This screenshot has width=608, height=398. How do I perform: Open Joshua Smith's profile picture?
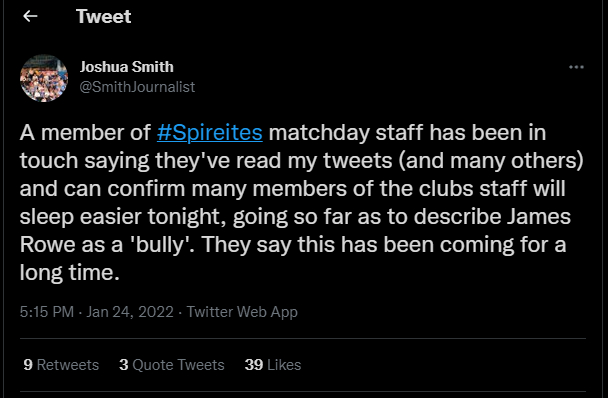click(x=44, y=78)
